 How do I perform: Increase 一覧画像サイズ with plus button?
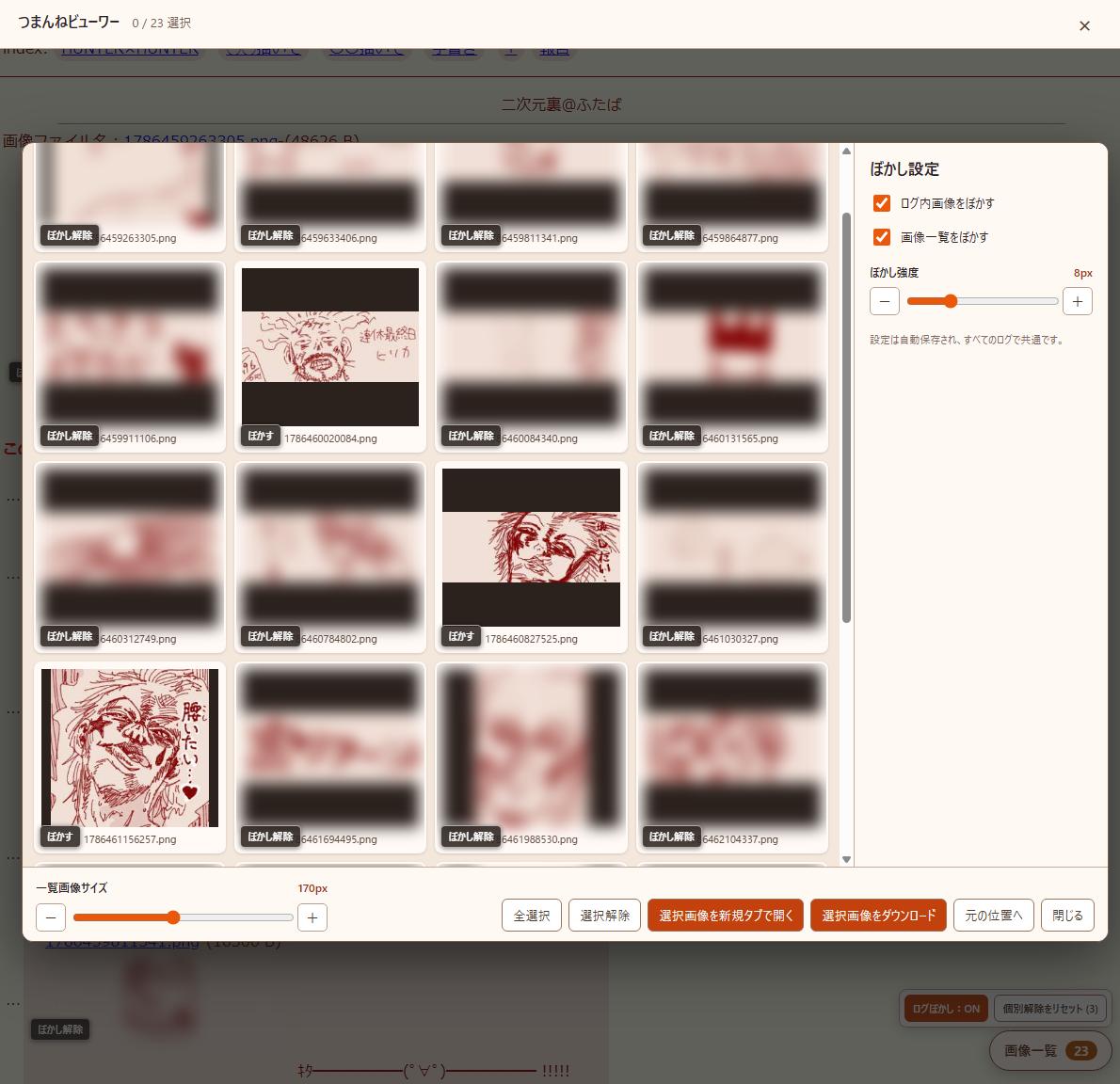click(312, 917)
